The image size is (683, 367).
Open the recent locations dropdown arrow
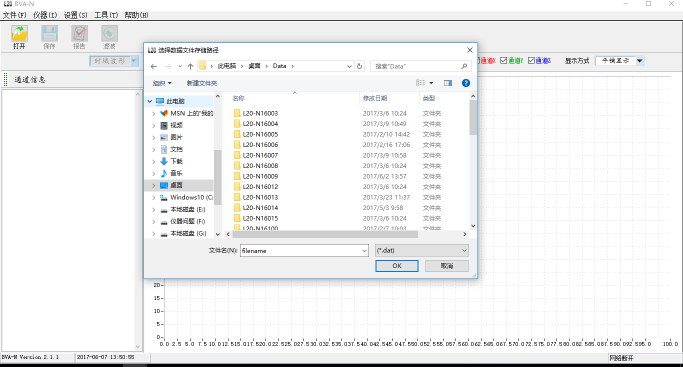(180, 66)
